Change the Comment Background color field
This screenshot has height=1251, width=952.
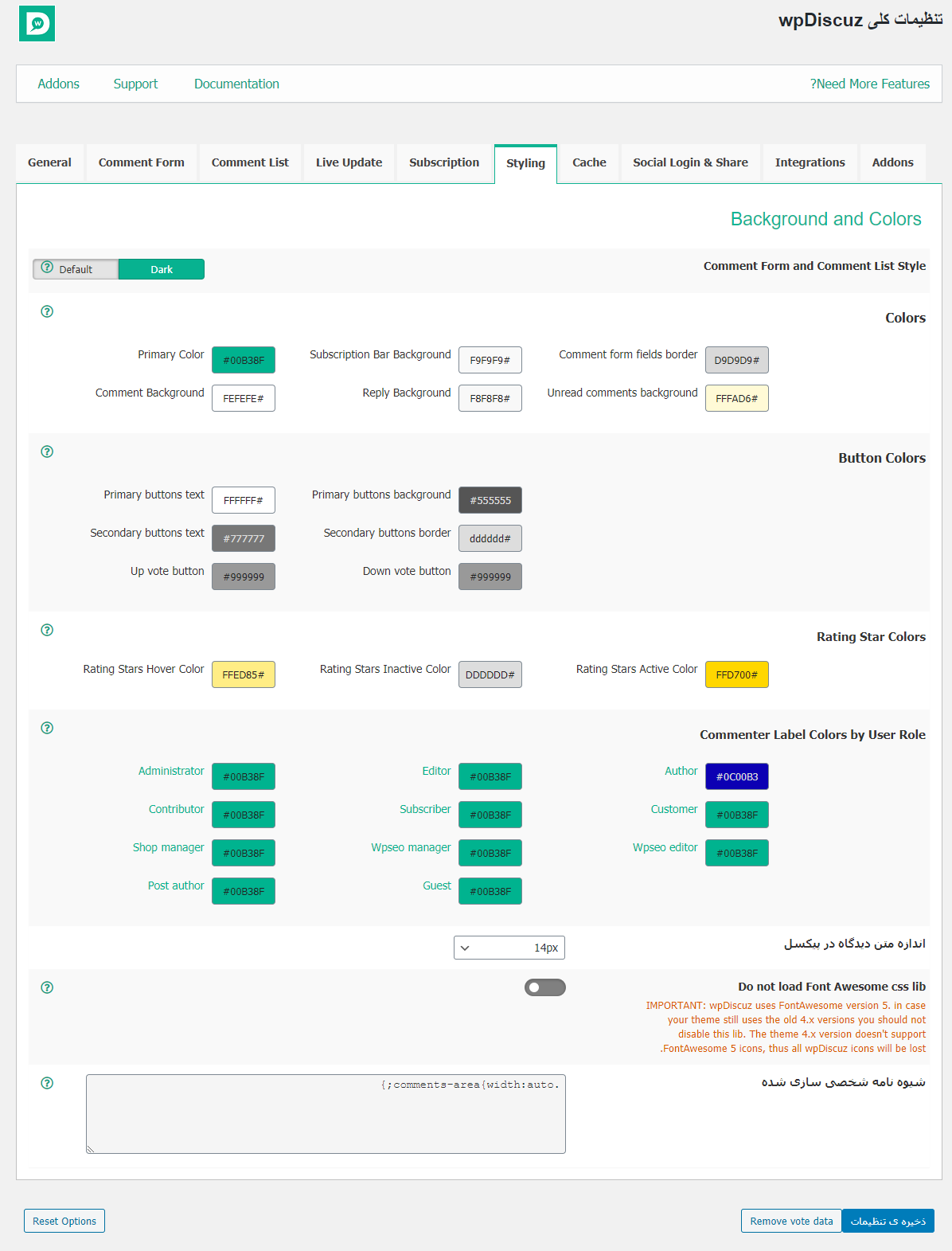[244, 398]
